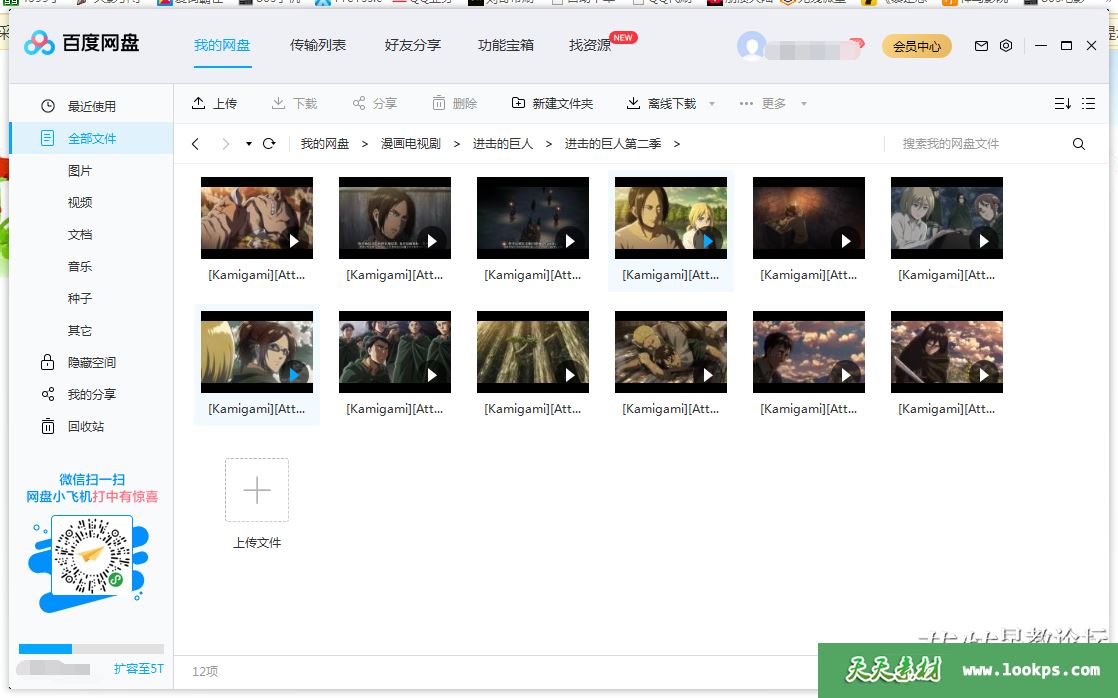Screen dimensions: 1118x698
Task: Open 回收站 recycle bin in sidebar
Action: 85,426
